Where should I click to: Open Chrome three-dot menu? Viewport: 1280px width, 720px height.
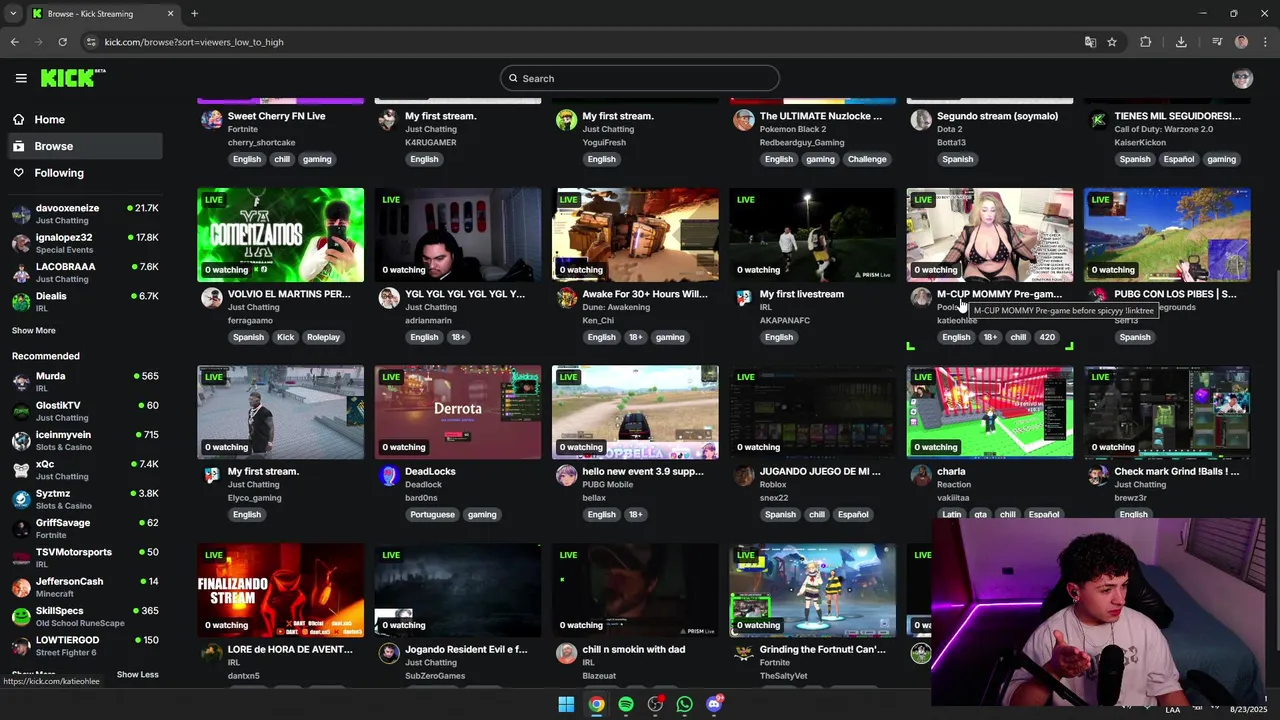1265,42
